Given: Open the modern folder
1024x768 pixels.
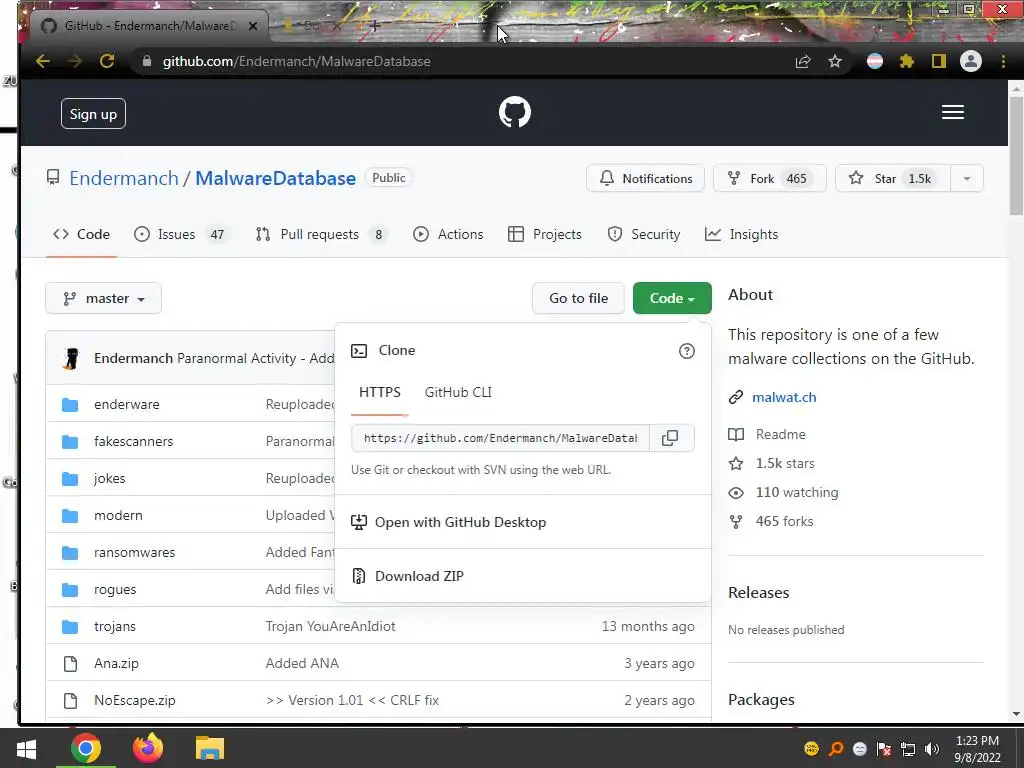Looking at the screenshot, I should point(118,515).
